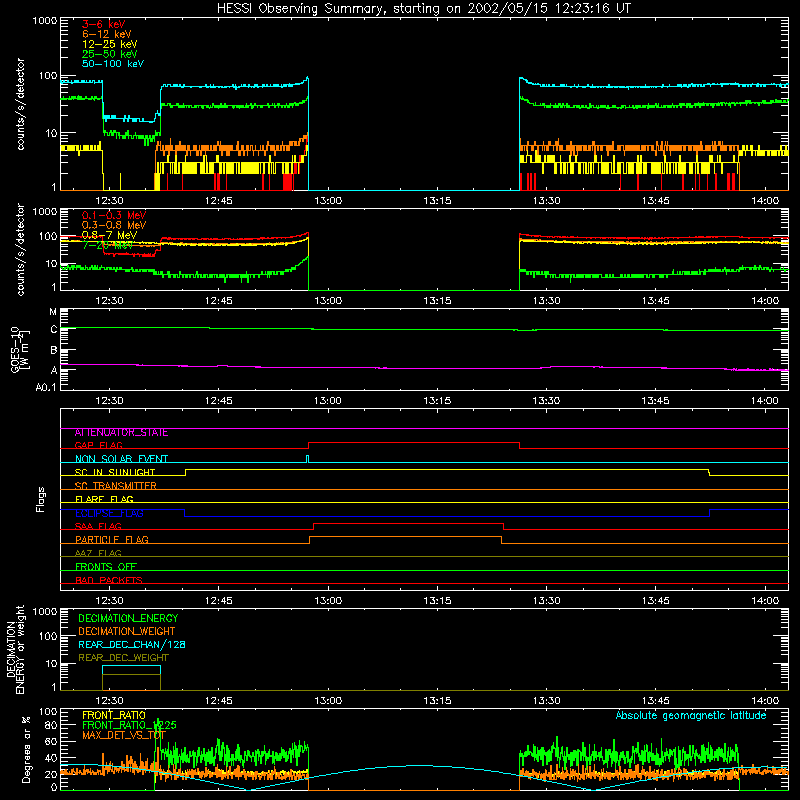Screen dimensions: 800x800
Task: Click the yellow FRONT_RATIO legend label
Action: click(114, 715)
